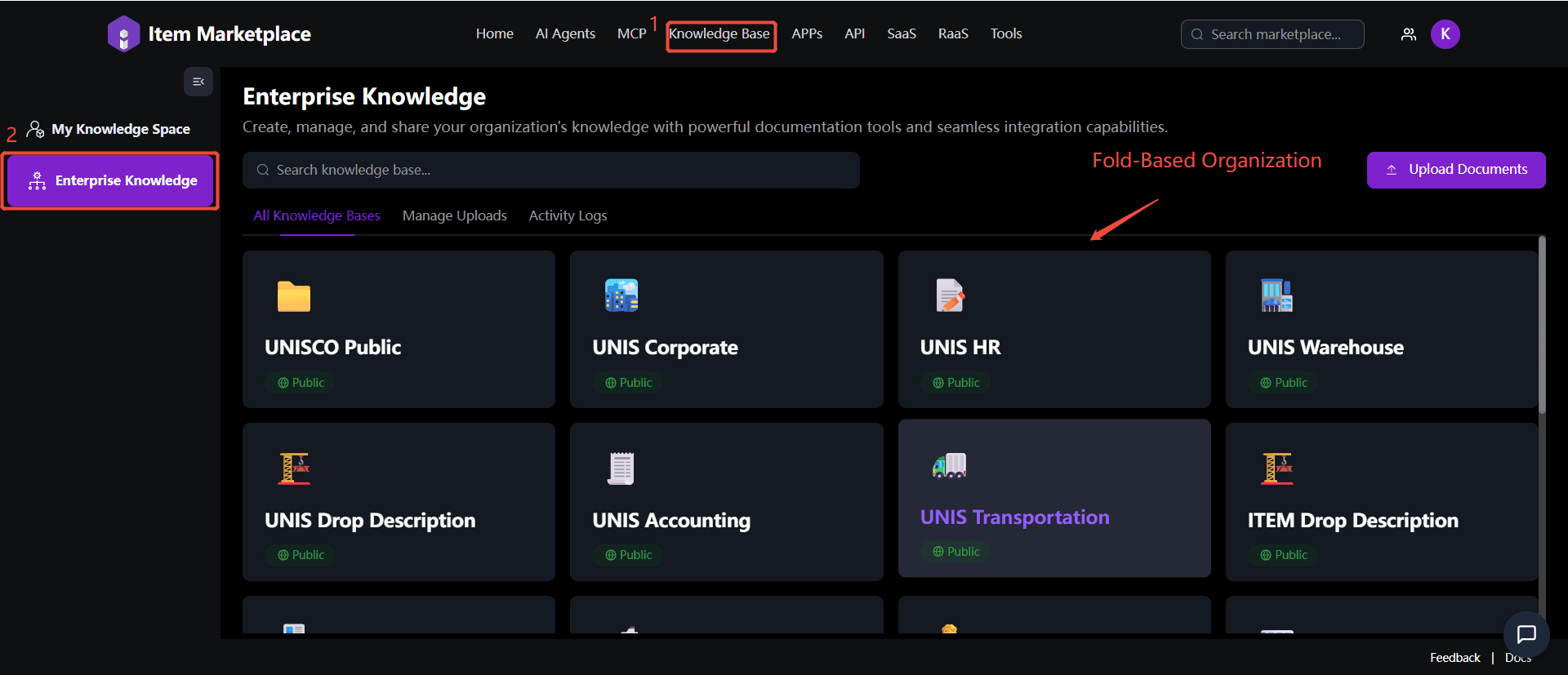Click the ITEM Drop Description crane icon
This screenshot has width=1568, height=675.
(1277, 469)
